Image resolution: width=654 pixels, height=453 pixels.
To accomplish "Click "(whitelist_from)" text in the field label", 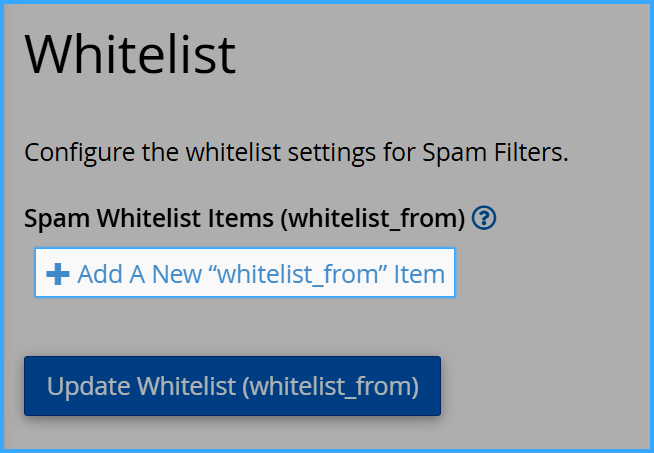I will click(372, 219).
